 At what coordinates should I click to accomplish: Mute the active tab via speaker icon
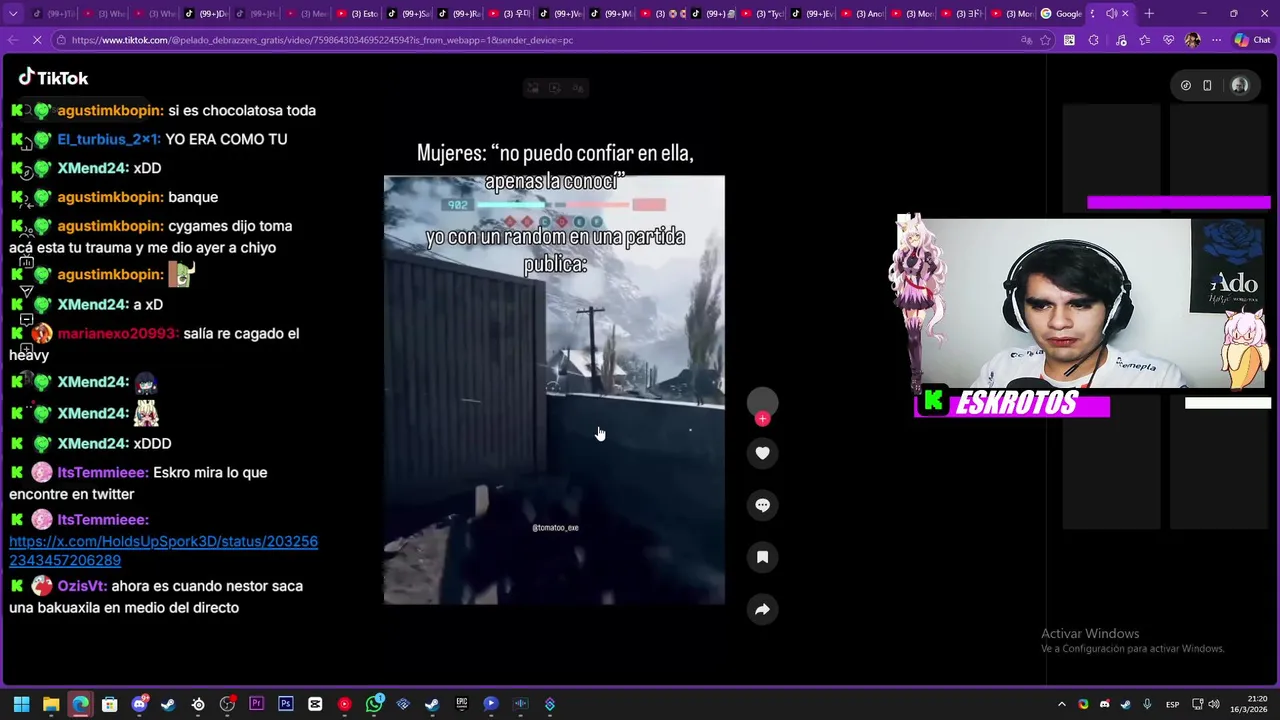pyautogui.click(x=1111, y=14)
